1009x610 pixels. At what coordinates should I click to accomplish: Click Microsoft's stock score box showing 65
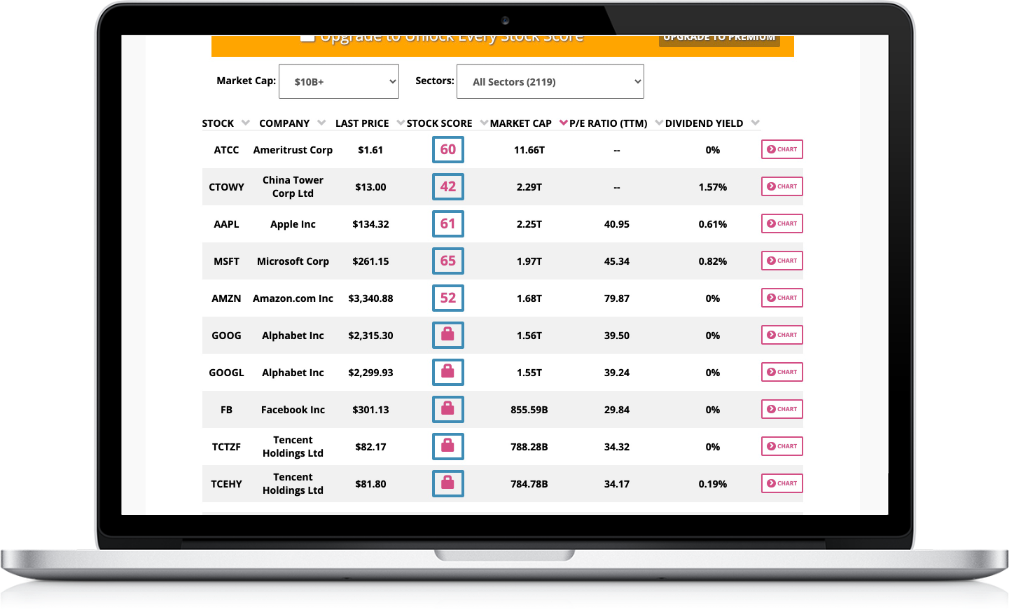(x=447, y=261)
